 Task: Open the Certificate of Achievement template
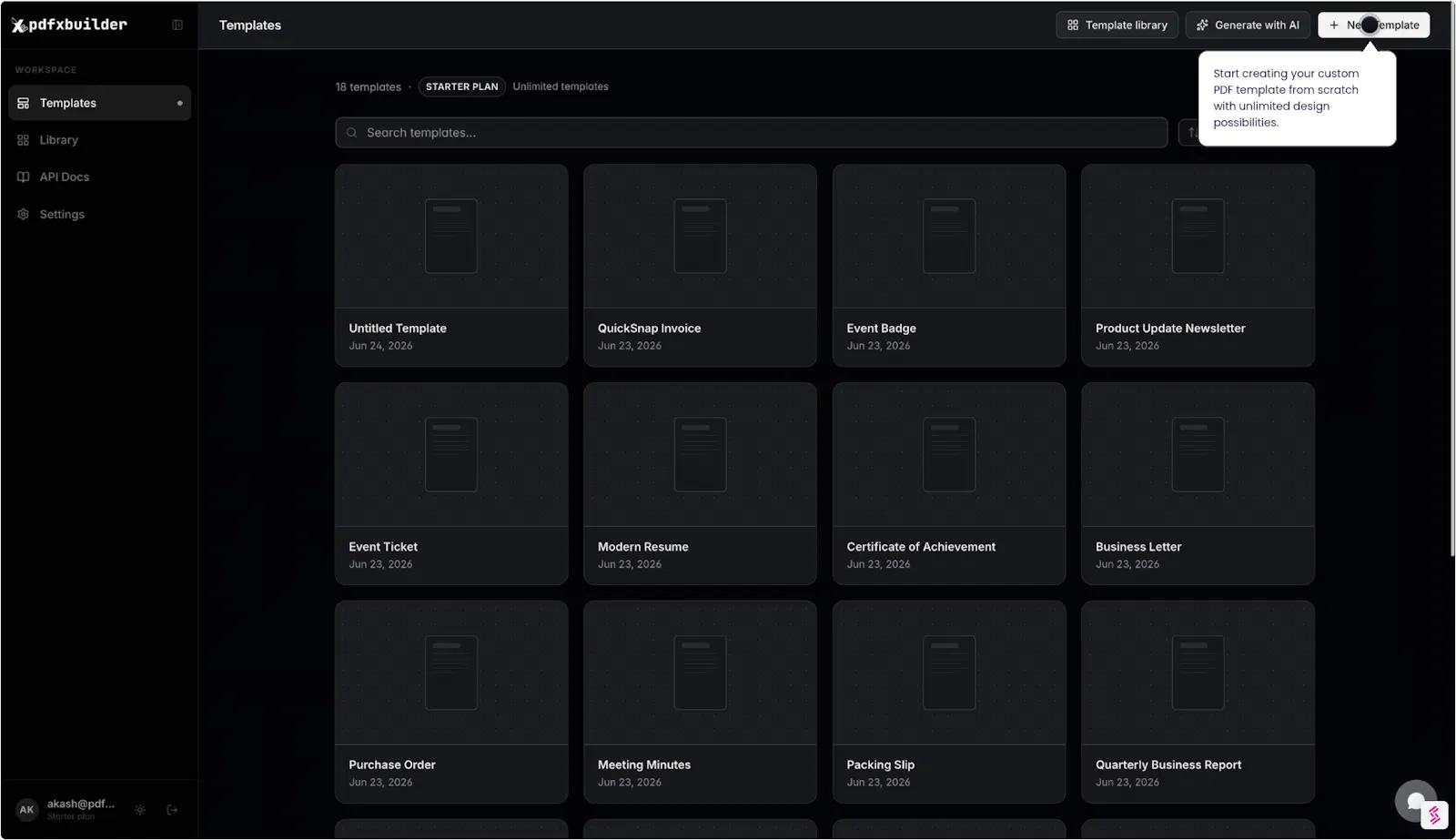pos(949,484)
